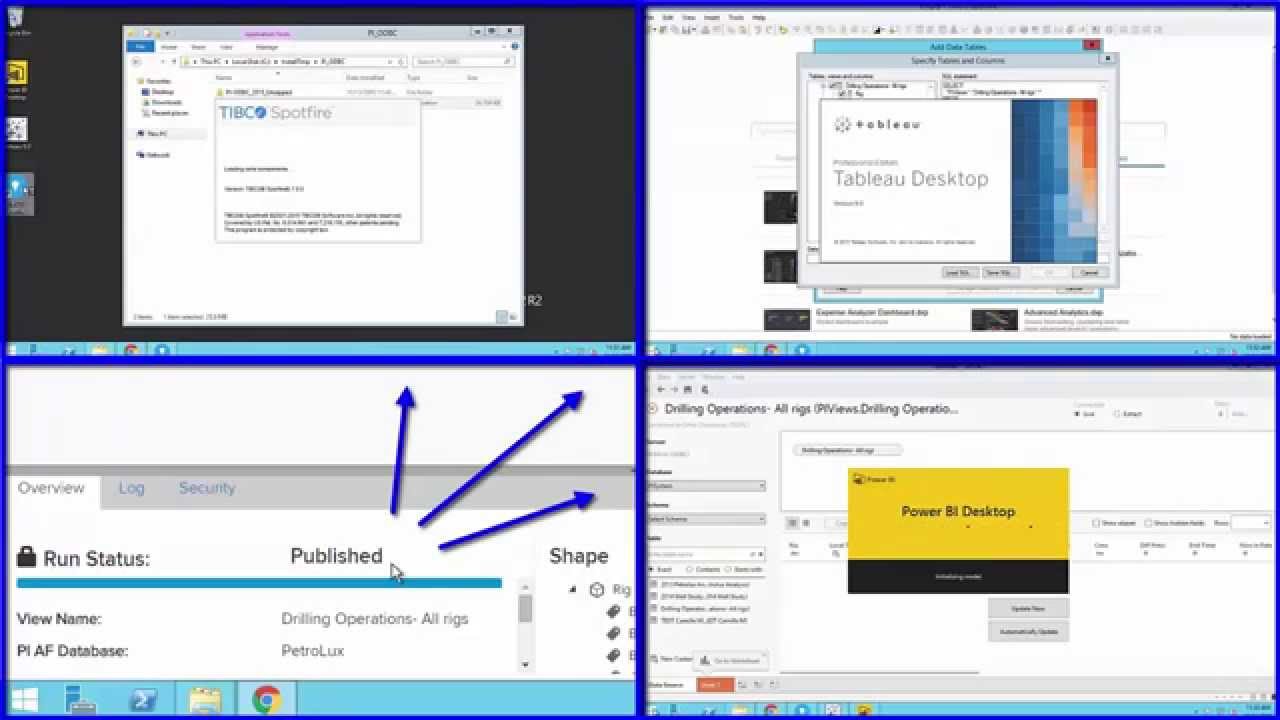This screenshot has width=1280, height=720.
Task: Open Server Manager from the large taskbar
Action: 80,700
